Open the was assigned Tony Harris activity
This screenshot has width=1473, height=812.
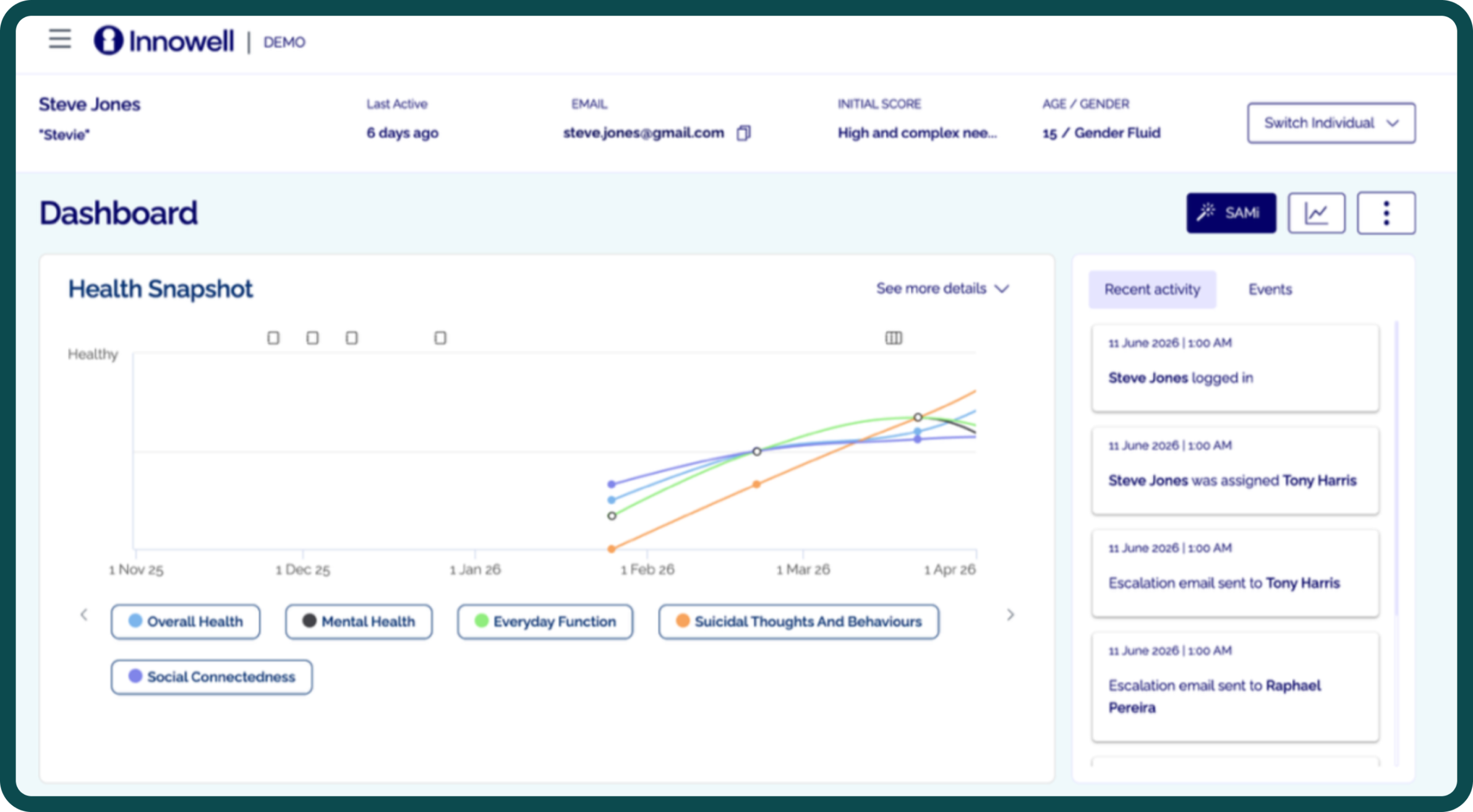[x=1235, y=470]
